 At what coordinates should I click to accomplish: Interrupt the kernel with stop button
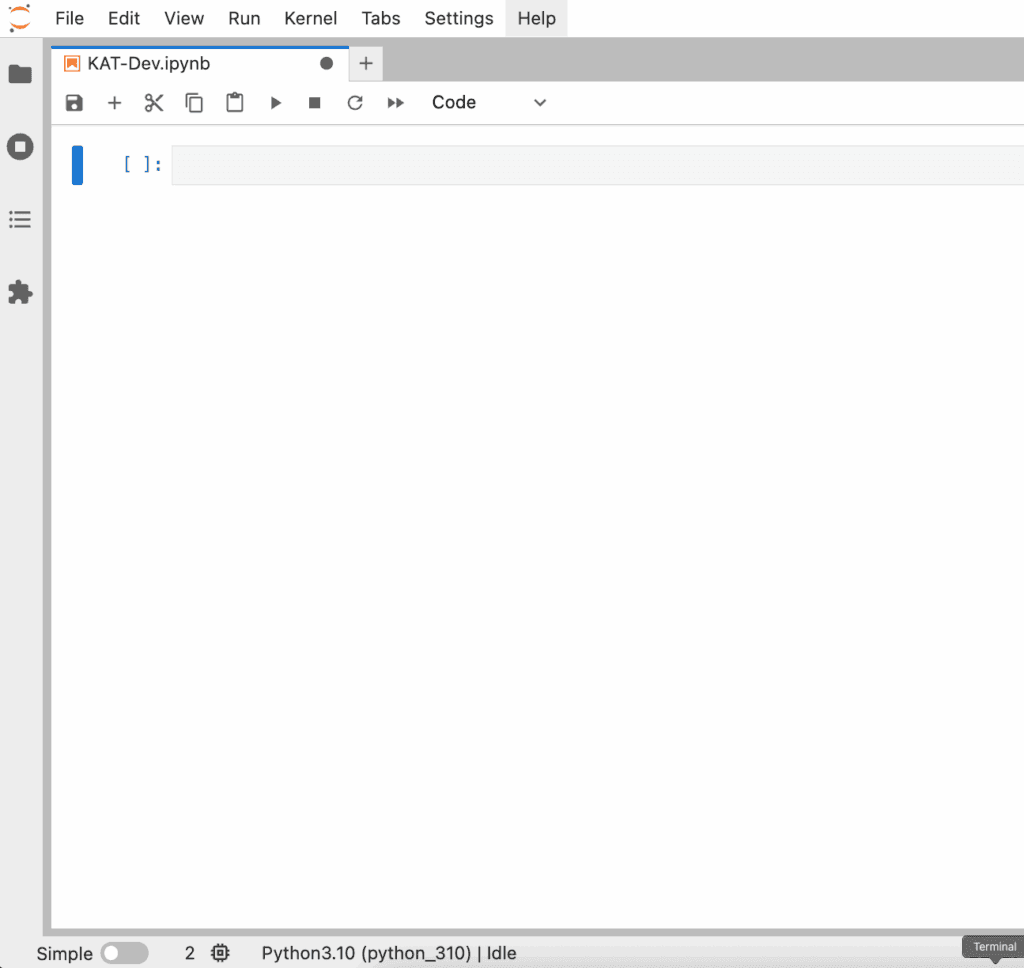click(315, 103)
